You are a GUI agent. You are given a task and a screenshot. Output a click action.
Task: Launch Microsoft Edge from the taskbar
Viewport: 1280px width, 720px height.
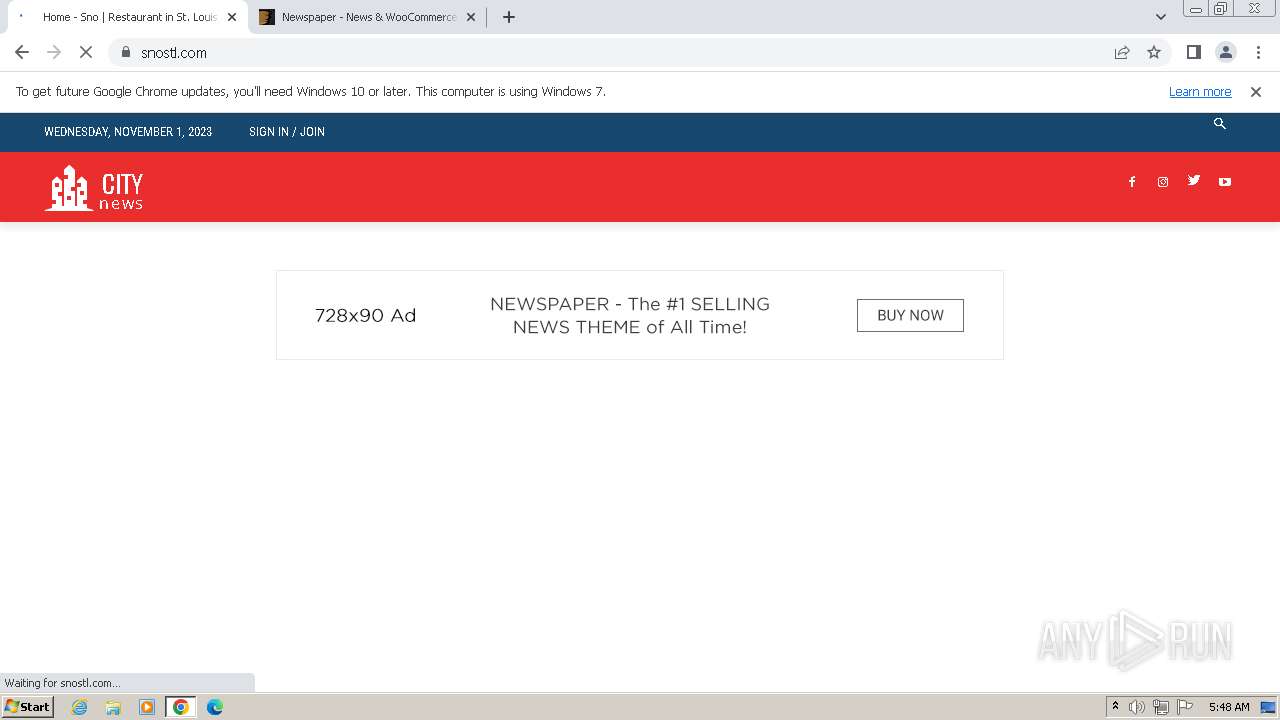point(215,707)
